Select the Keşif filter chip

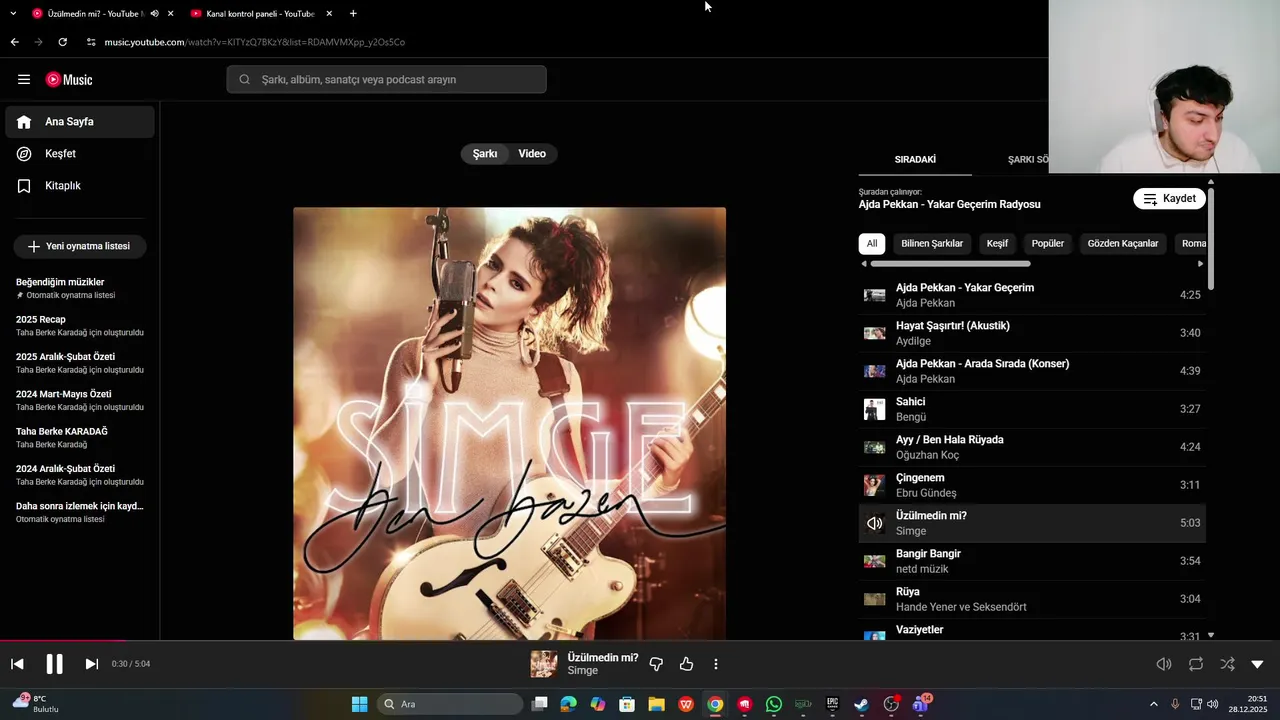pyautogui.click(x=997, y=243)
